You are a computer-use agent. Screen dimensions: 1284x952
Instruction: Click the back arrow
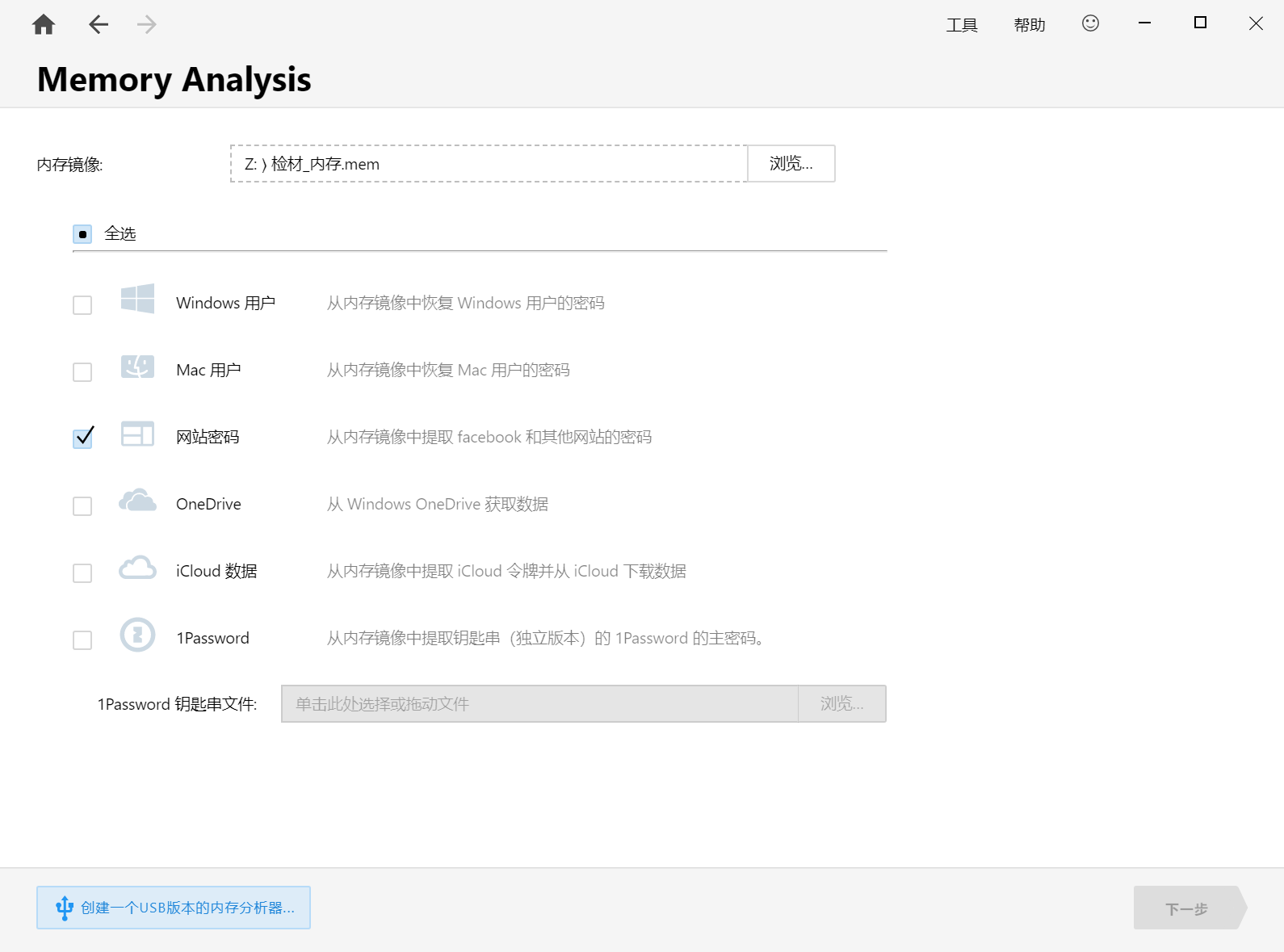[x=99, y=25]
